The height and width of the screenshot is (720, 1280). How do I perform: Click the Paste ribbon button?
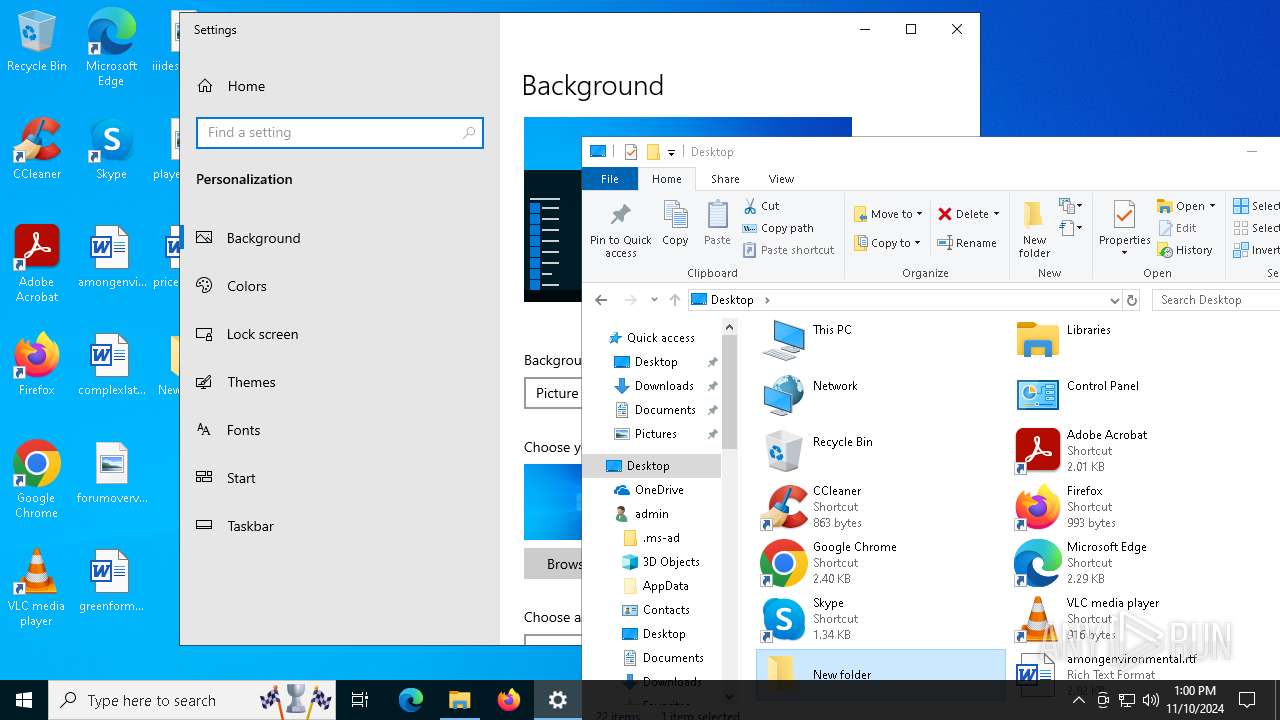(717, 223)
